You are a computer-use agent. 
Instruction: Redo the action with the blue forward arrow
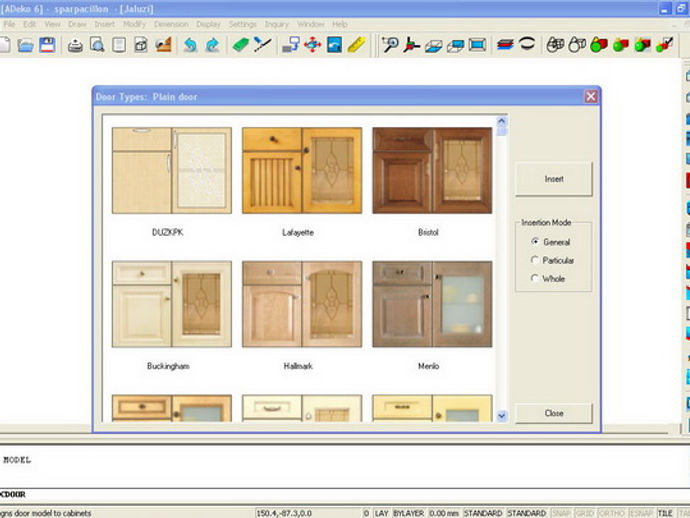tap(213, 45)
